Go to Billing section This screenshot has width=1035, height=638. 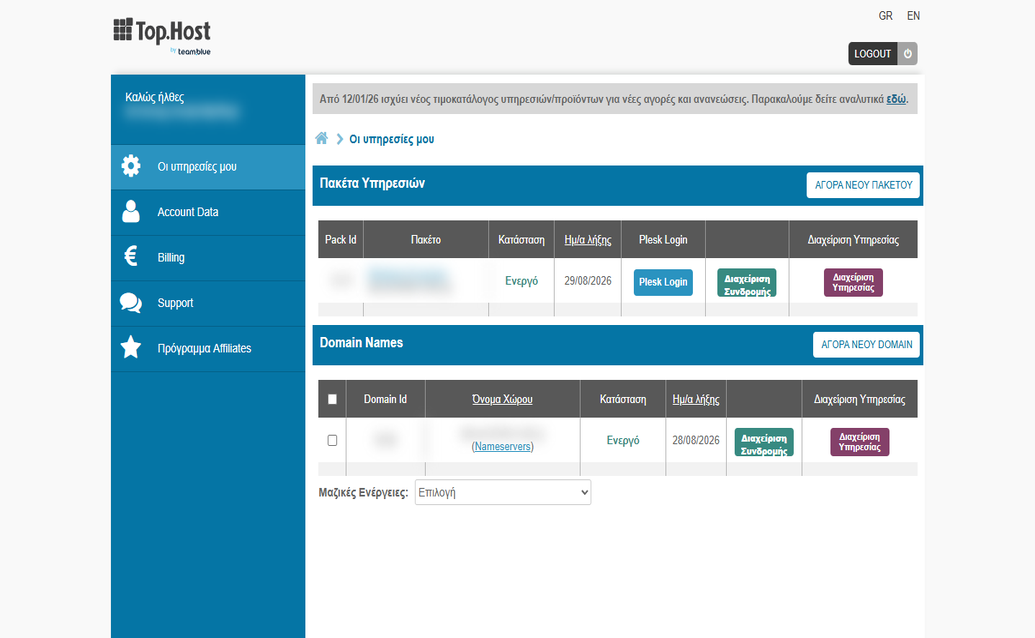(x=208, y=258)
